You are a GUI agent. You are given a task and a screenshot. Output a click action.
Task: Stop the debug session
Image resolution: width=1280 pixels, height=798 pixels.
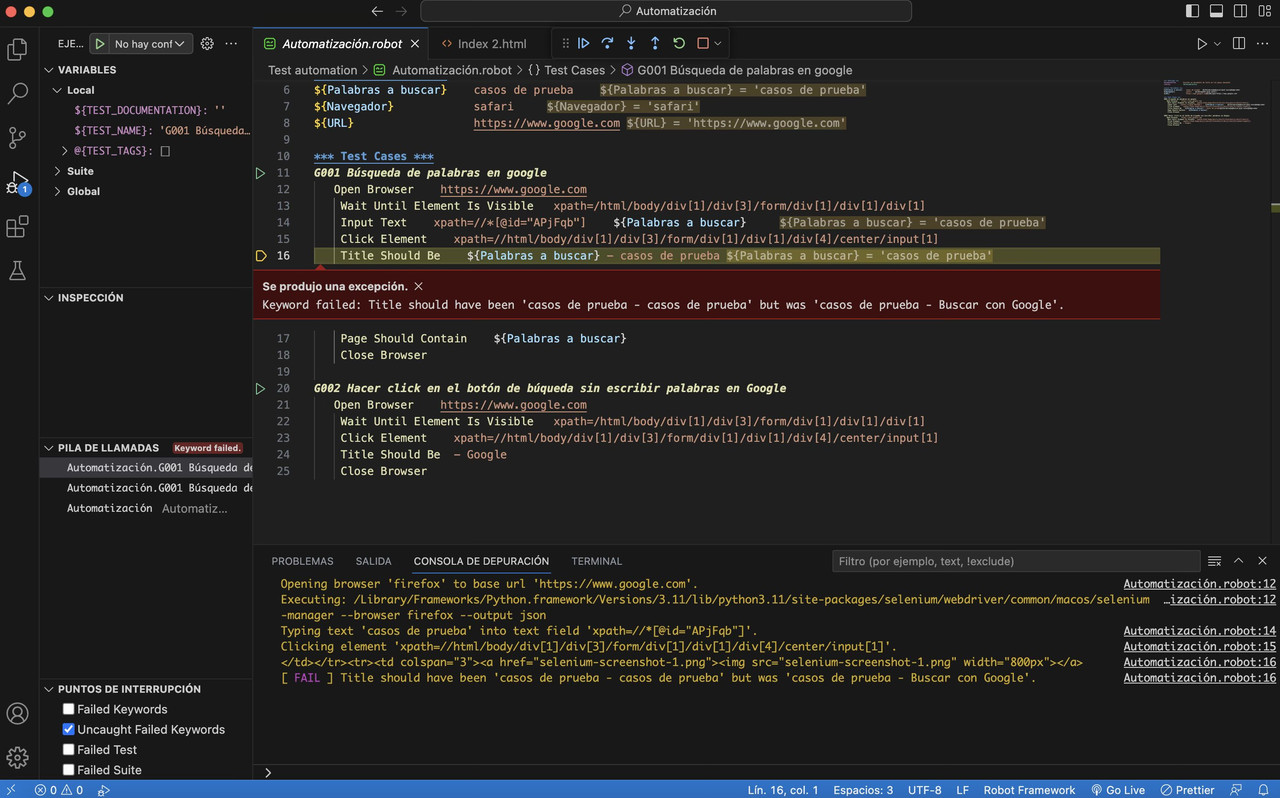(x=703, y=43)
